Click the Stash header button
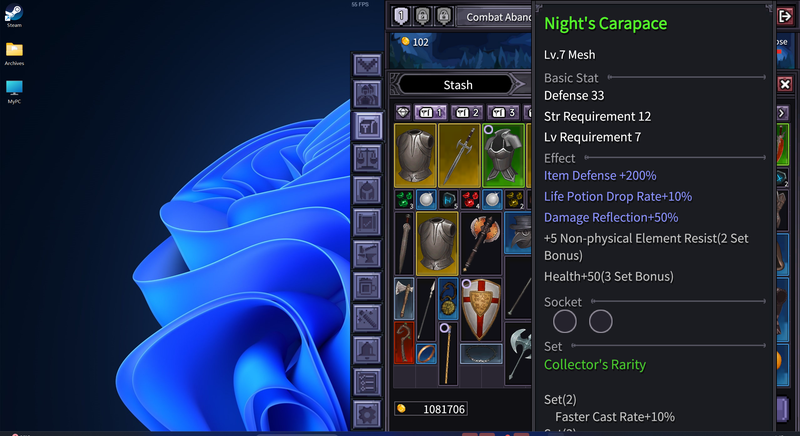Viewport: 800px width, 436px height. (x=458, y=85)
